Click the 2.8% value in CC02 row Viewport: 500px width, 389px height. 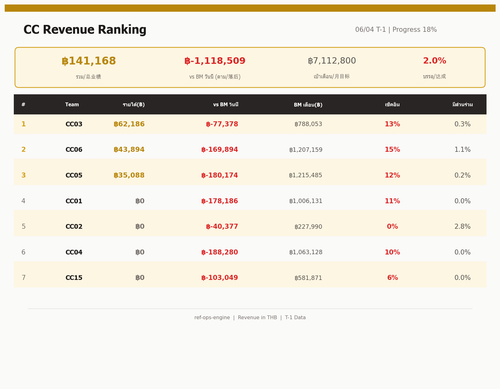pyautogui.click(x=462, y=226)
